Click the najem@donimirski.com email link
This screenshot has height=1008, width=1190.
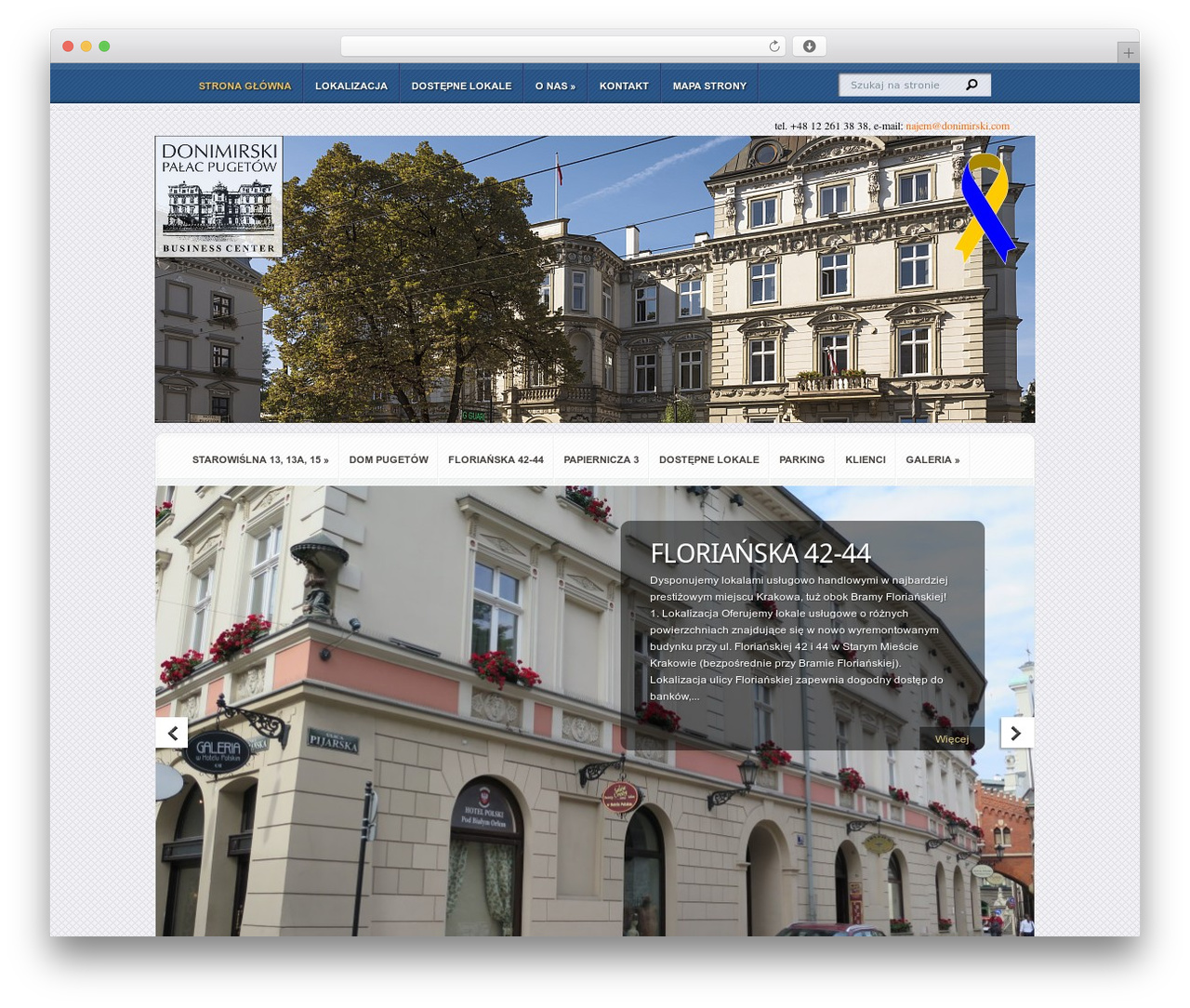[x=958, y=126]
